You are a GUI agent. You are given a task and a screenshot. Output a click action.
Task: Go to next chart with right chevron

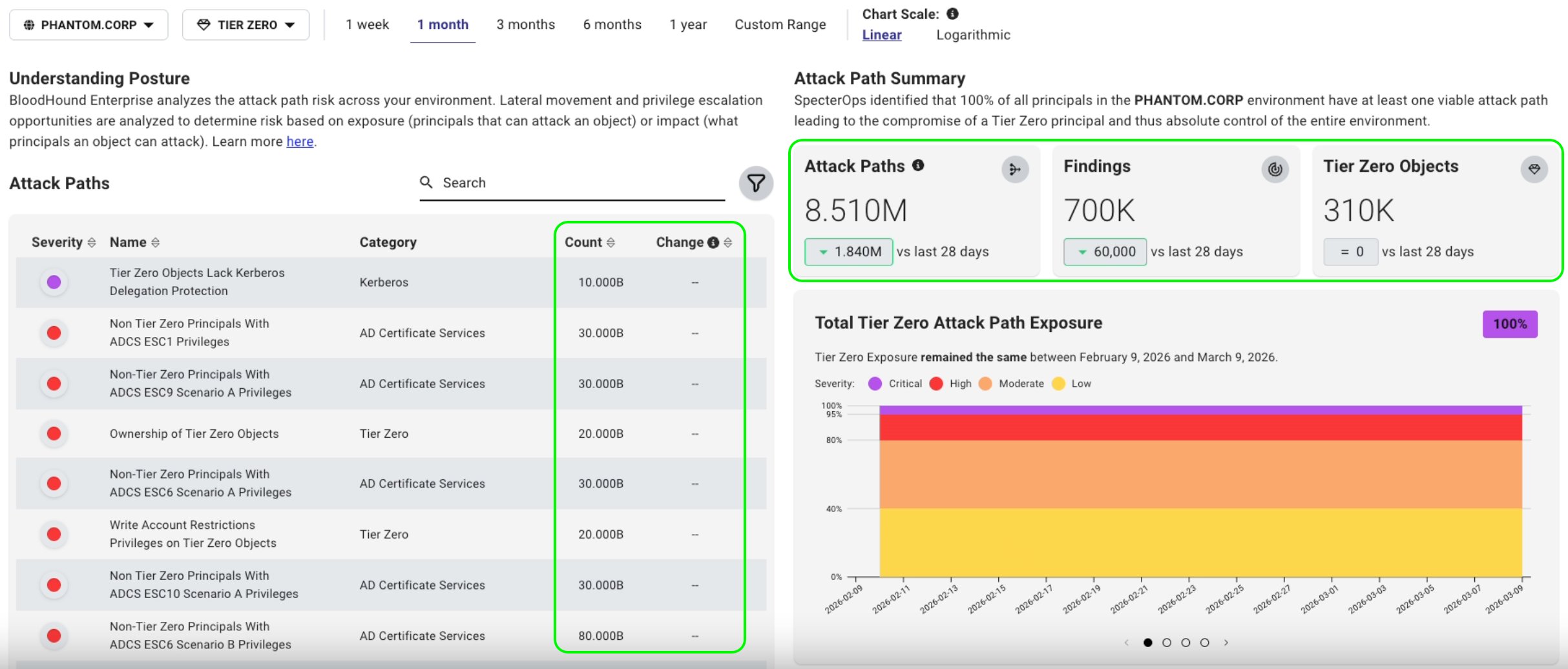pyautogui.click(x=1226, y=643)
